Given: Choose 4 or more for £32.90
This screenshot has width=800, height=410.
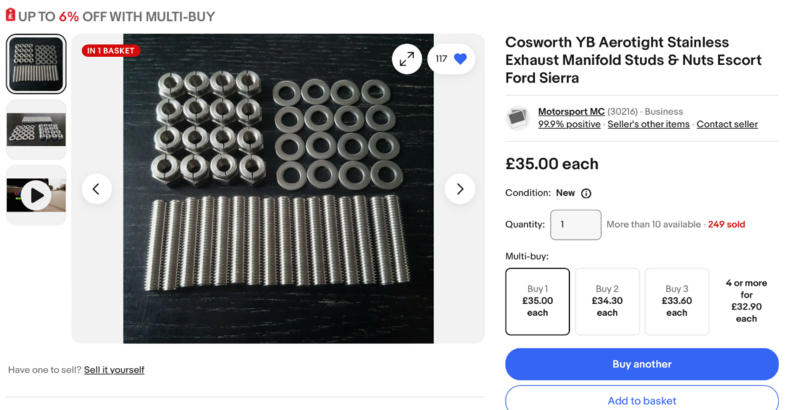Looking at the screenshot, I should coord(746,301).
